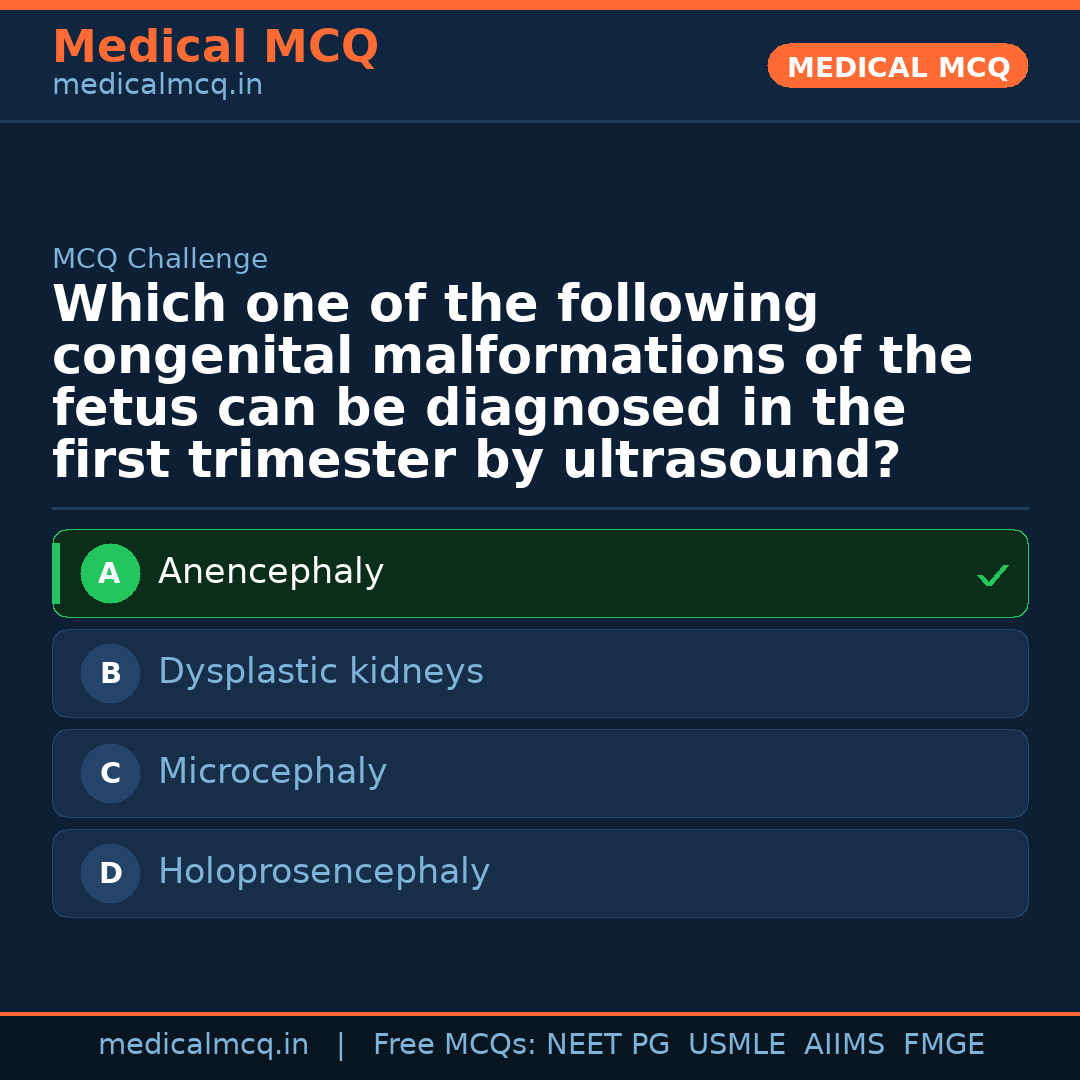
Task: Click USMLE in the footer
Action: click(736, 1045)
